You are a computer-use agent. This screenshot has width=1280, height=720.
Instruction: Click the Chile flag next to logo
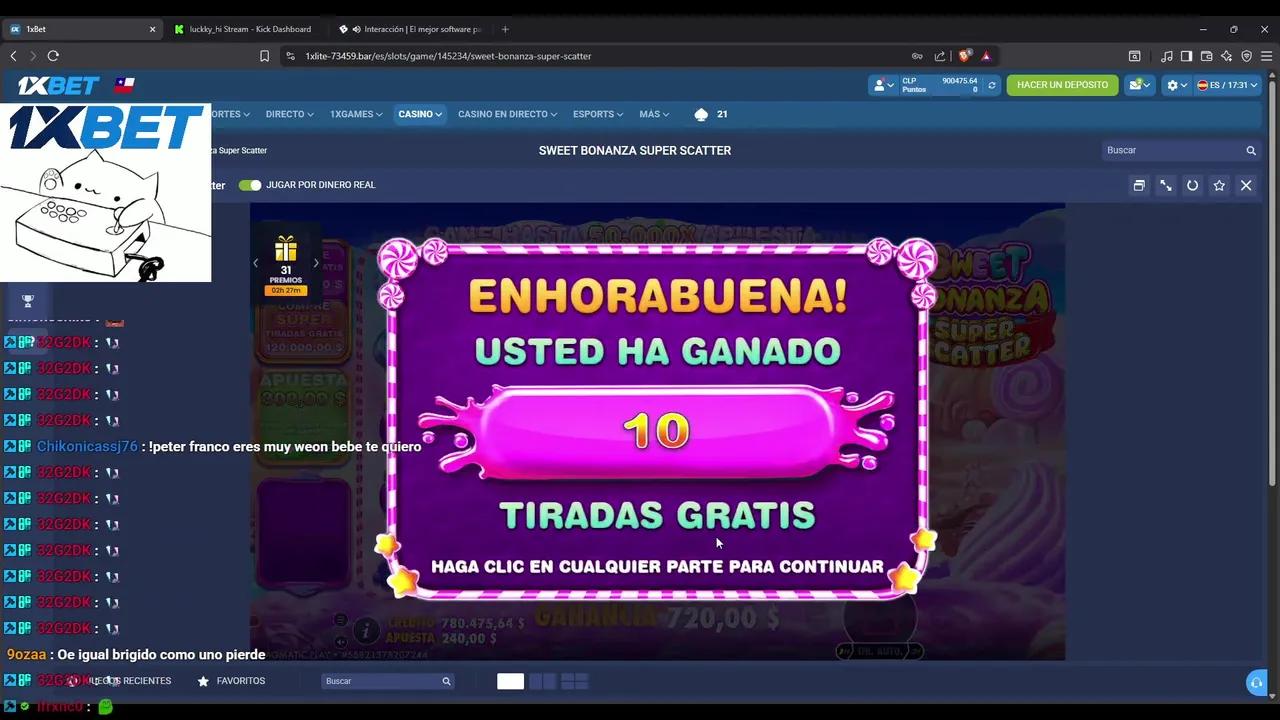tap(124, 85)
